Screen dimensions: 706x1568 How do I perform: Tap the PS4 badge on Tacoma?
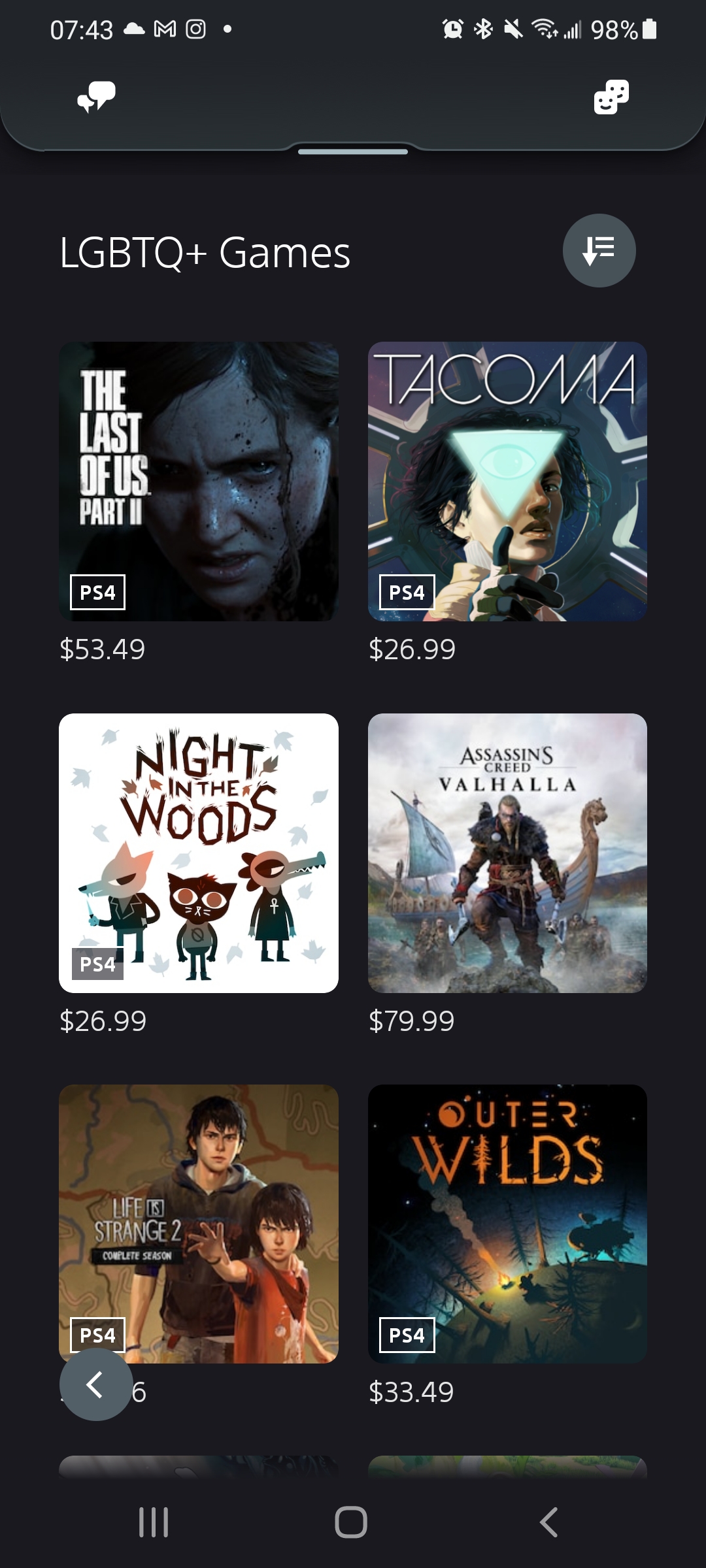[407, 592]
